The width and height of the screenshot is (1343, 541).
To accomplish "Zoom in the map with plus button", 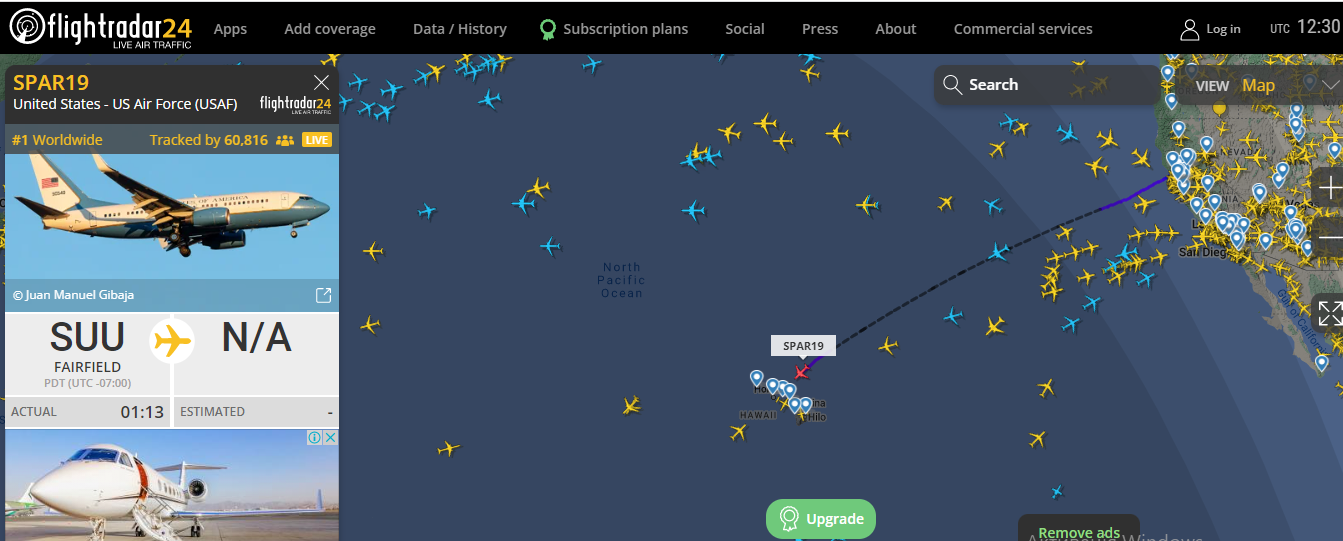I will tap(1330, 188).
